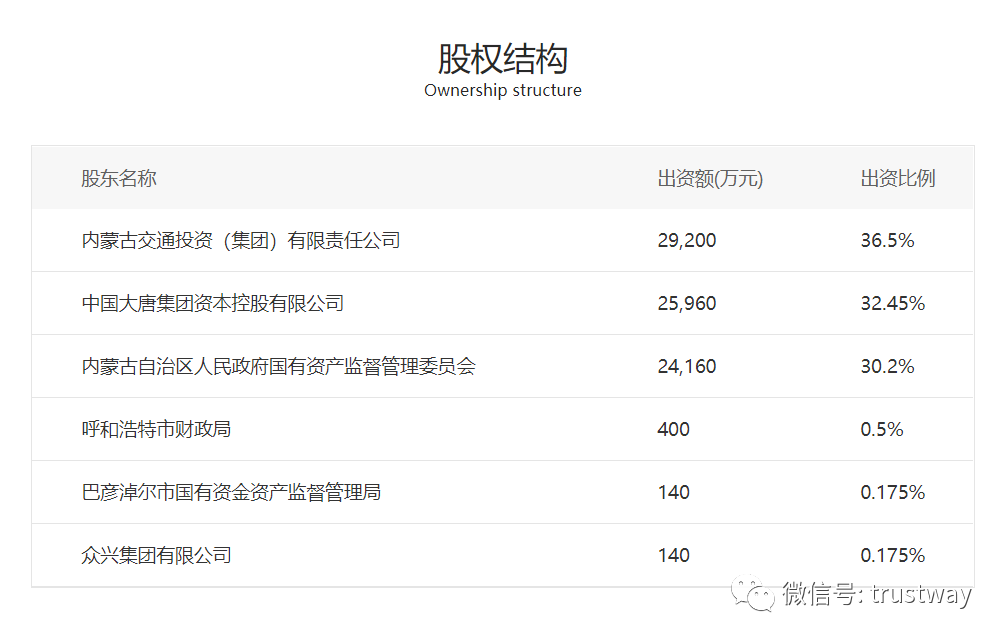Image resolution: width=1004 pixels, height=641 pixels.
Task: Click 巴彦淖尔市国有资金资产监督管理局 shareholder name
Action: pos(231,492)
